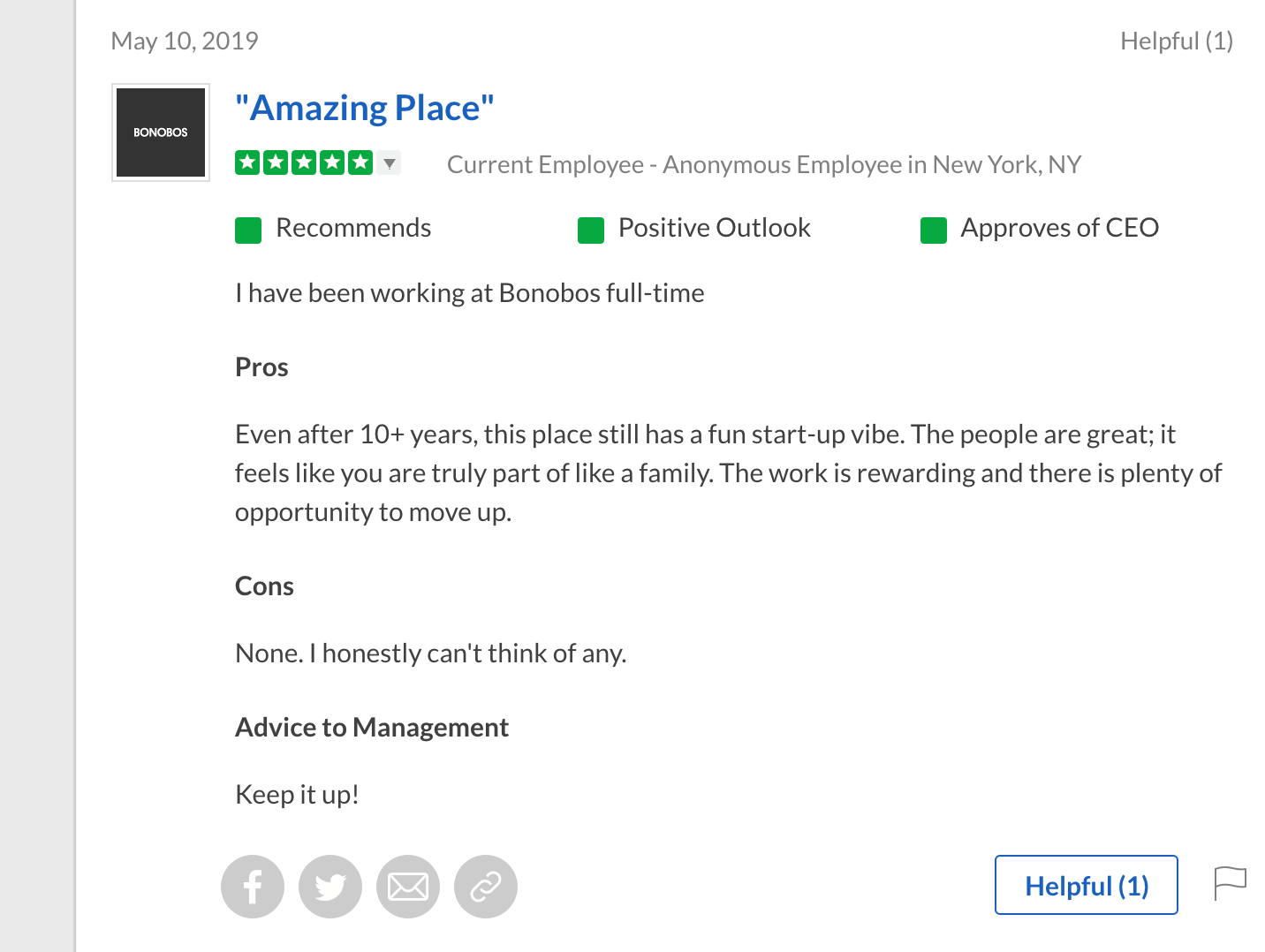1265x952 pixels.
Task: Click Current Employee reviewer info text
Action: coord(764,165)
